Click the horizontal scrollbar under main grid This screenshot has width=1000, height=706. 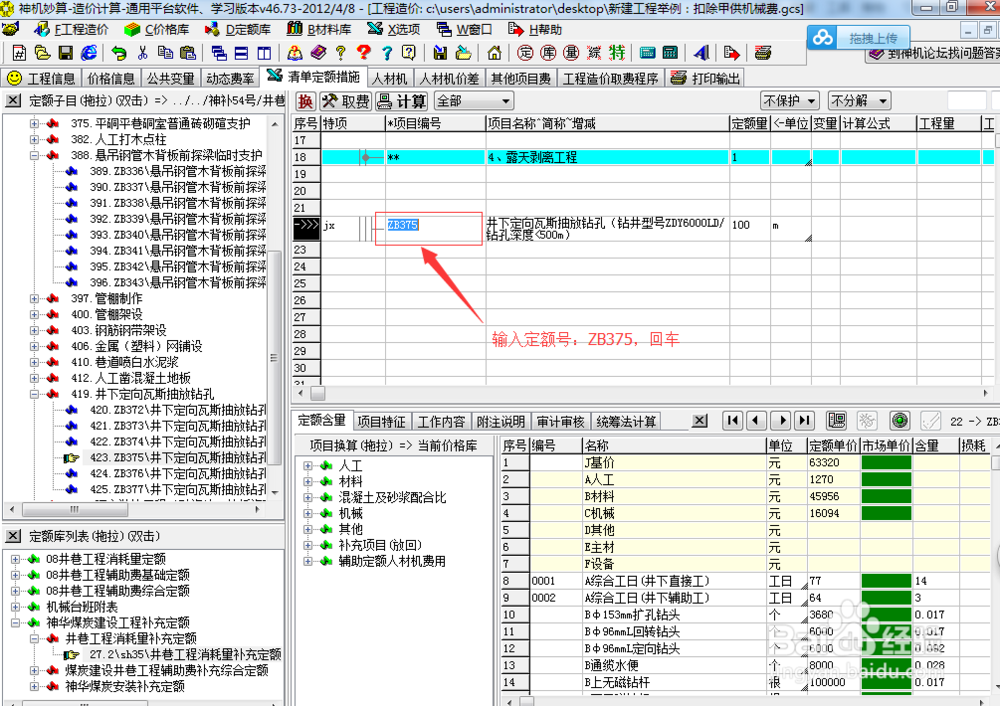[x=643, y=393]
